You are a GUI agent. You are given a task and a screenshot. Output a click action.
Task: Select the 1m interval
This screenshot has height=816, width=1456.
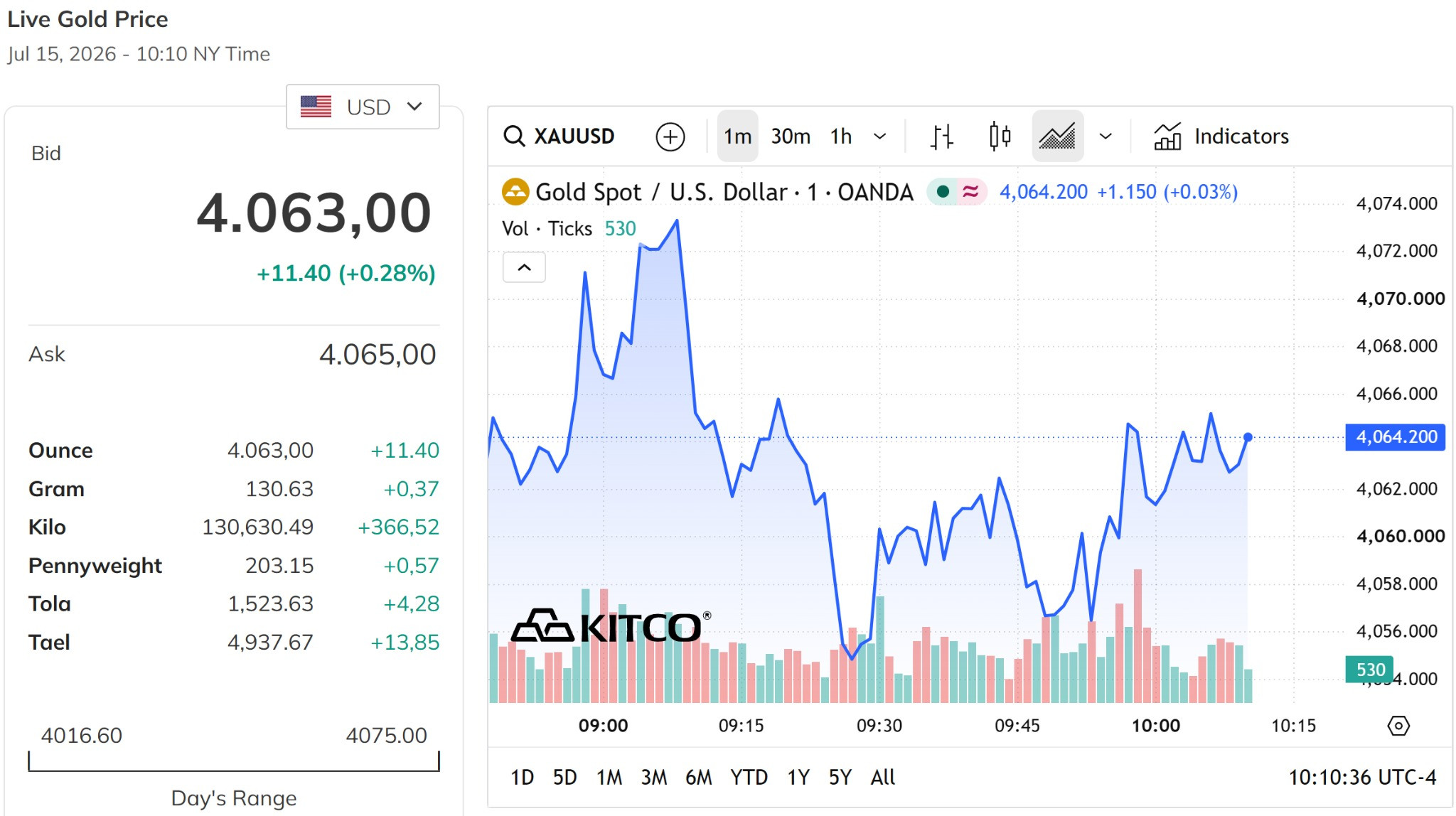point(737,136)
